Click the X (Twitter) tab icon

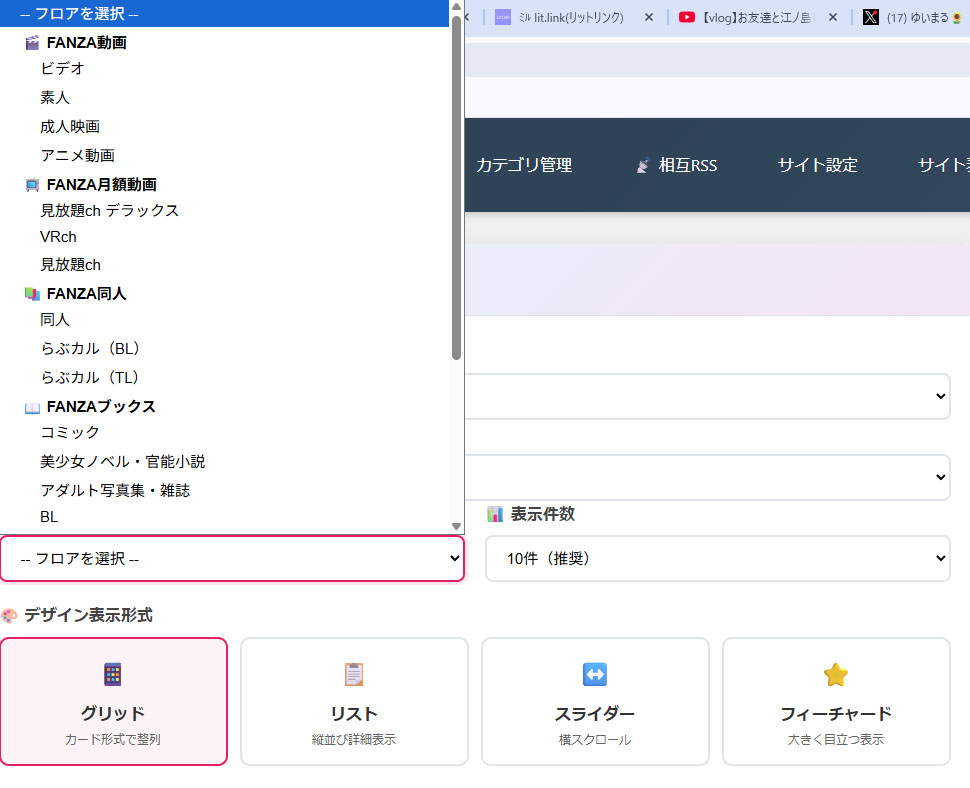pyautogui.click(x=871, y=17)
